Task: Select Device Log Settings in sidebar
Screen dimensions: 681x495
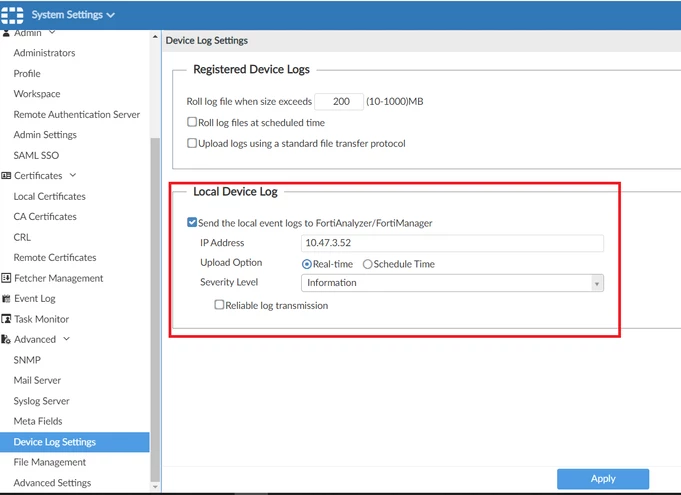Action: click(75, 442)
